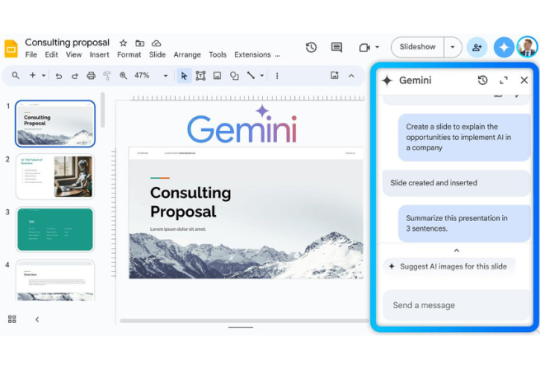Open the Slide menu
Image resolution: width=540 pixels, height=370 pixels.
point(157,55)
